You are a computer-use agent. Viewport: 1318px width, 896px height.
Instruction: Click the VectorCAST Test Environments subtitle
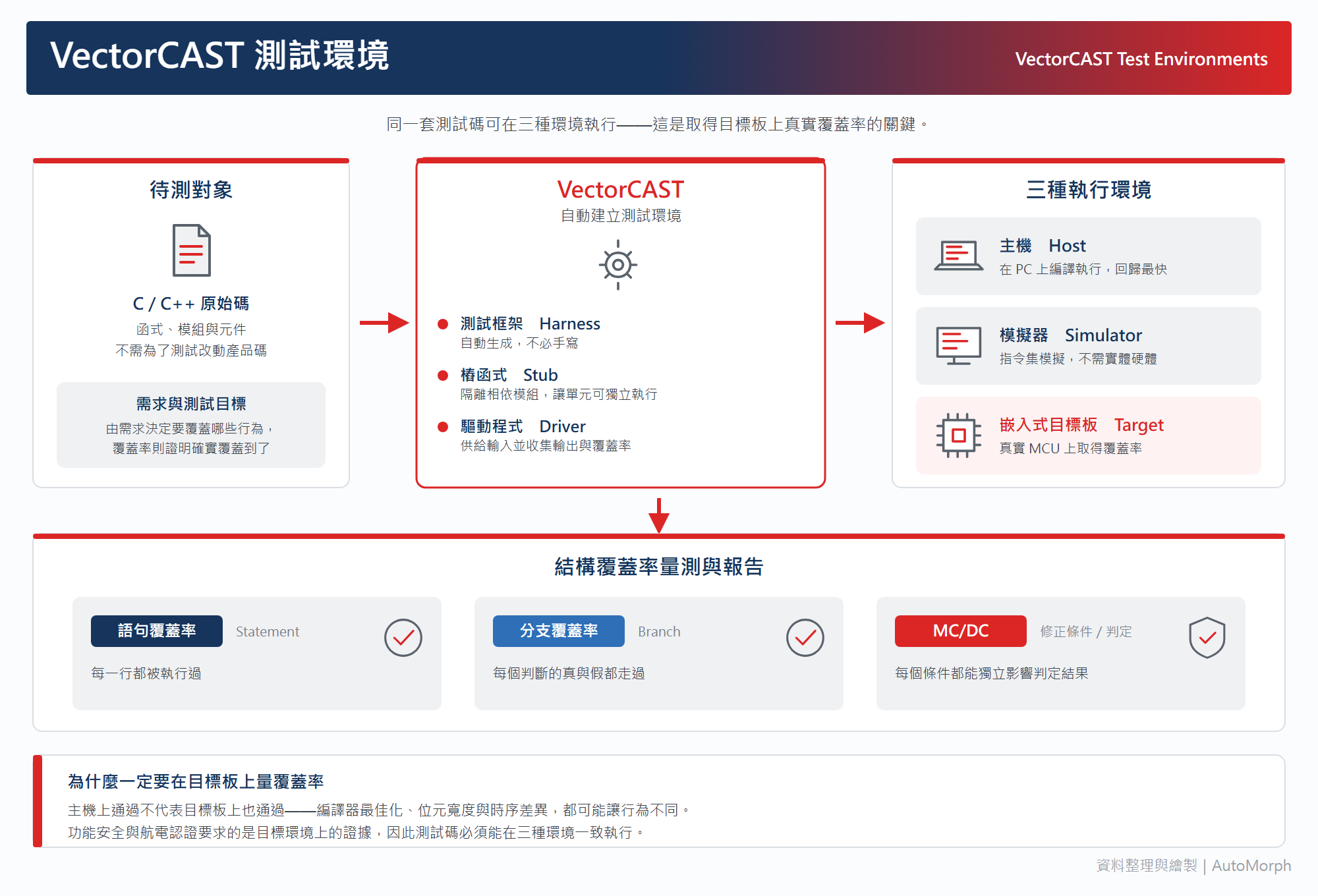pos(1141,59)
